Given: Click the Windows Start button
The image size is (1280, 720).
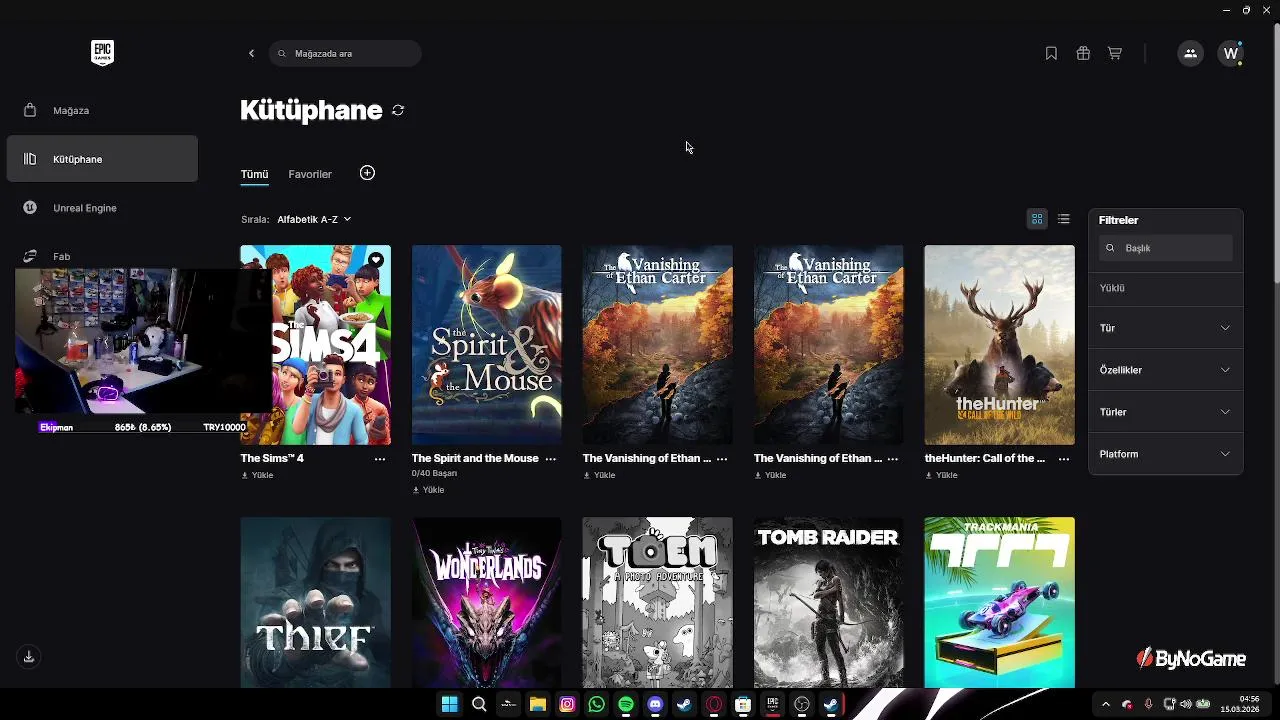Looking at the screenshot, I should point(450,704).
